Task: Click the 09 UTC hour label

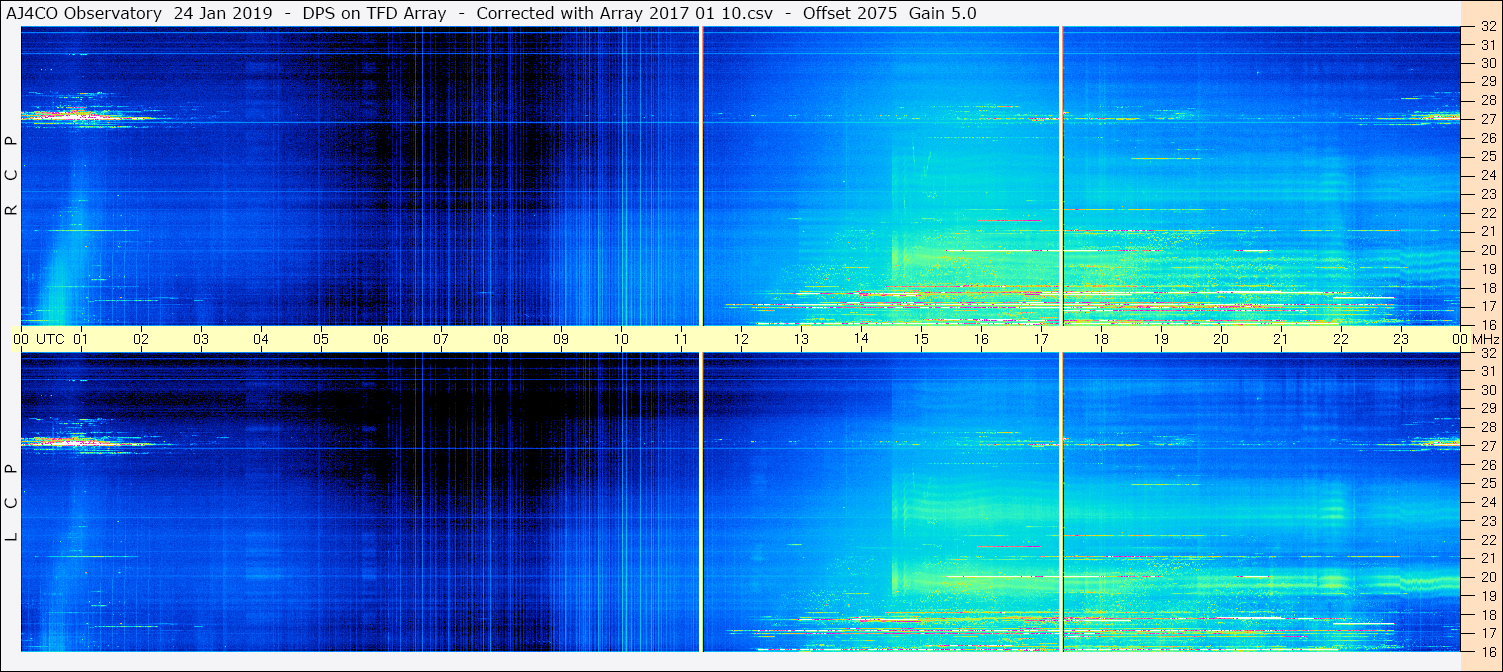Action: pyautogui.click(x=561, y=339)
